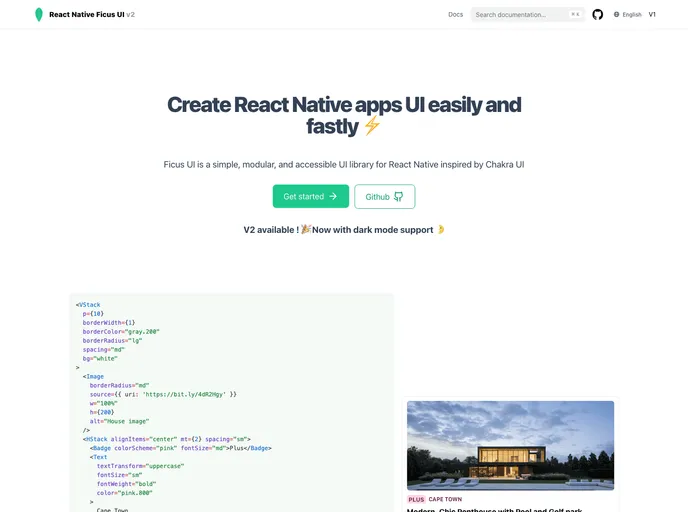Image resolution: width=688 pixels, height=512 pixels.
Task: Click the house image in preview card
Action: pos(510,445)
